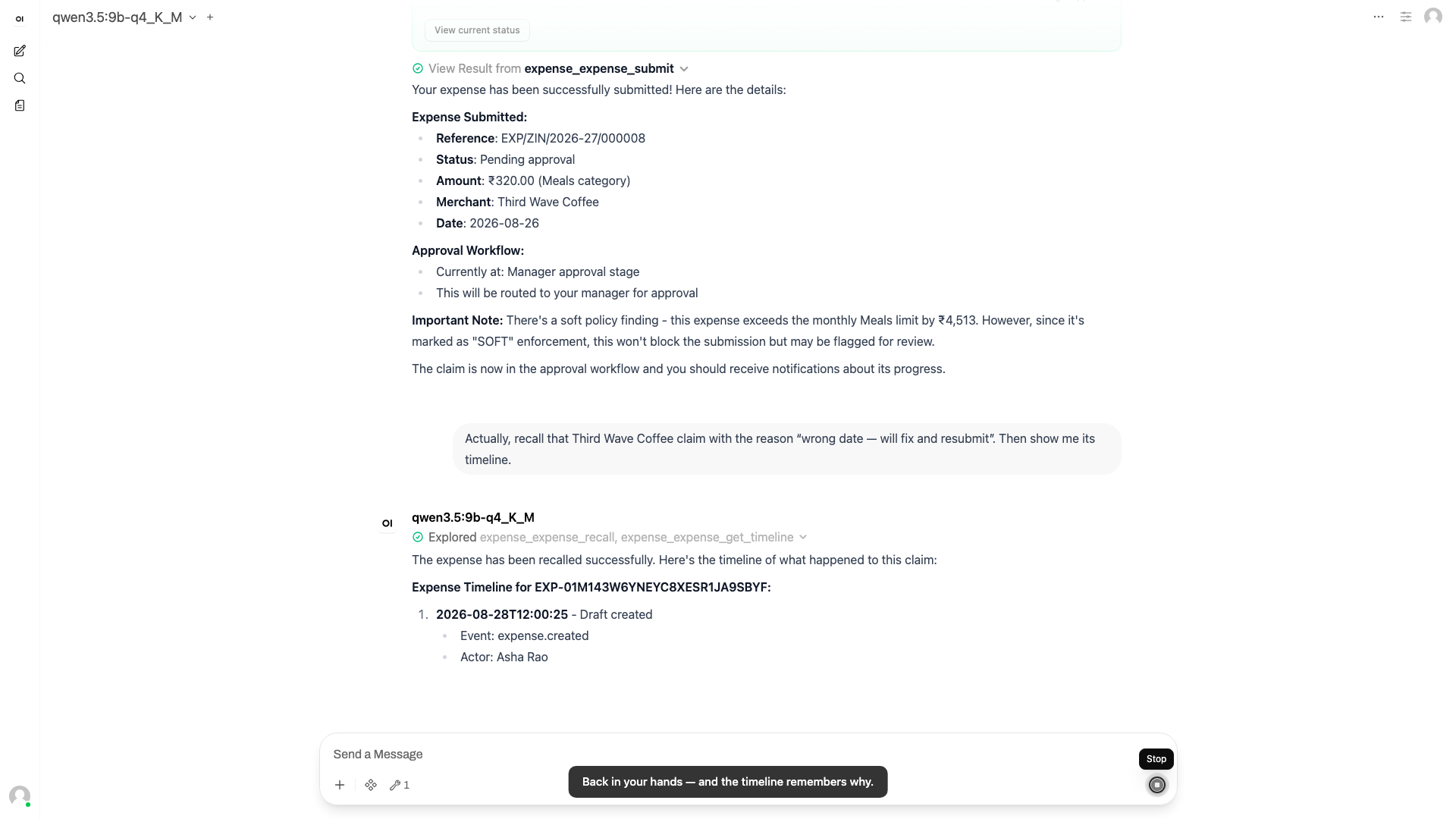Open the user profile avatar at bottom left
This screenshot has width=1456, height=819.
click(20, 795)
